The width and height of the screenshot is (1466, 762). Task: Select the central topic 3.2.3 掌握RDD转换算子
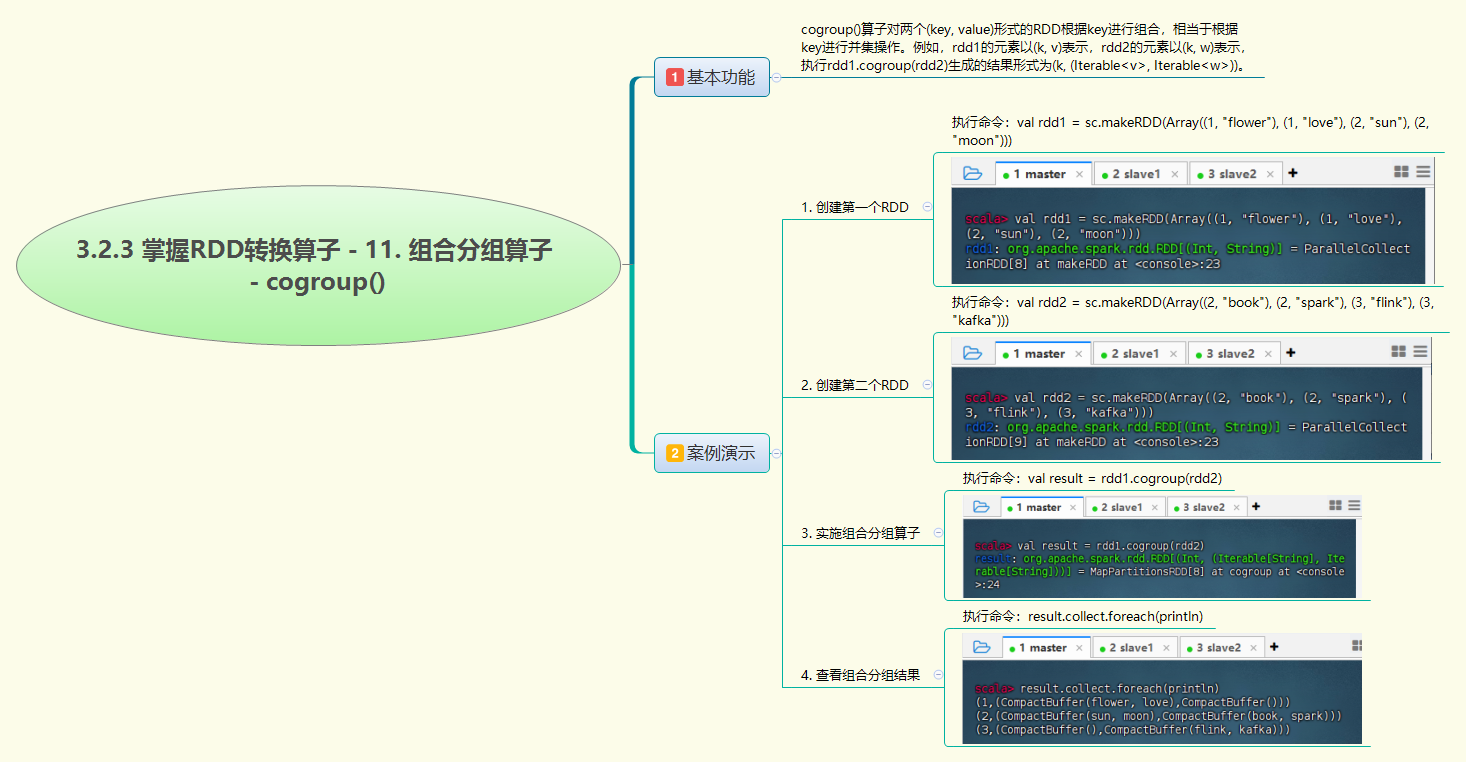coord(318,265)
